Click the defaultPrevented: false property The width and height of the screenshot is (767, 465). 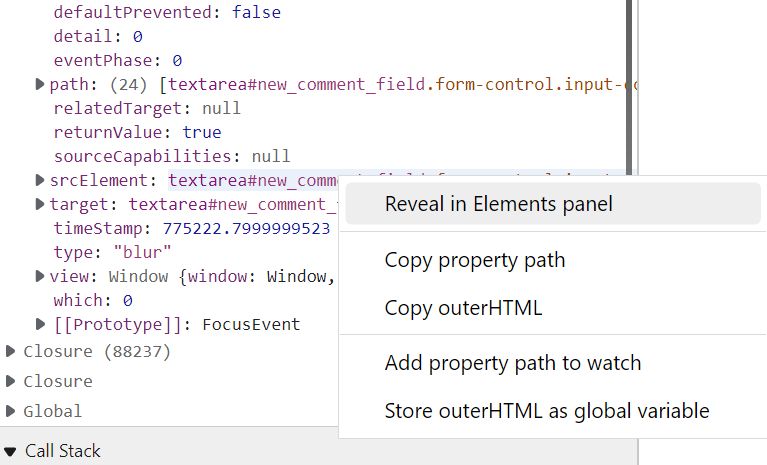[167, 12]
